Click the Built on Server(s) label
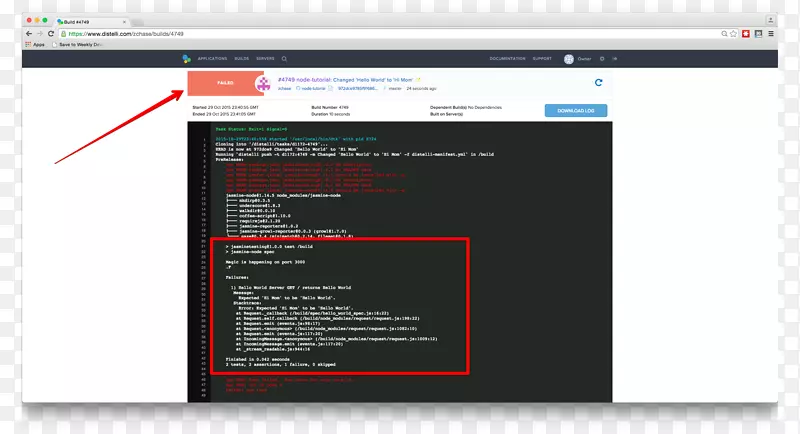 coord(446,114)
